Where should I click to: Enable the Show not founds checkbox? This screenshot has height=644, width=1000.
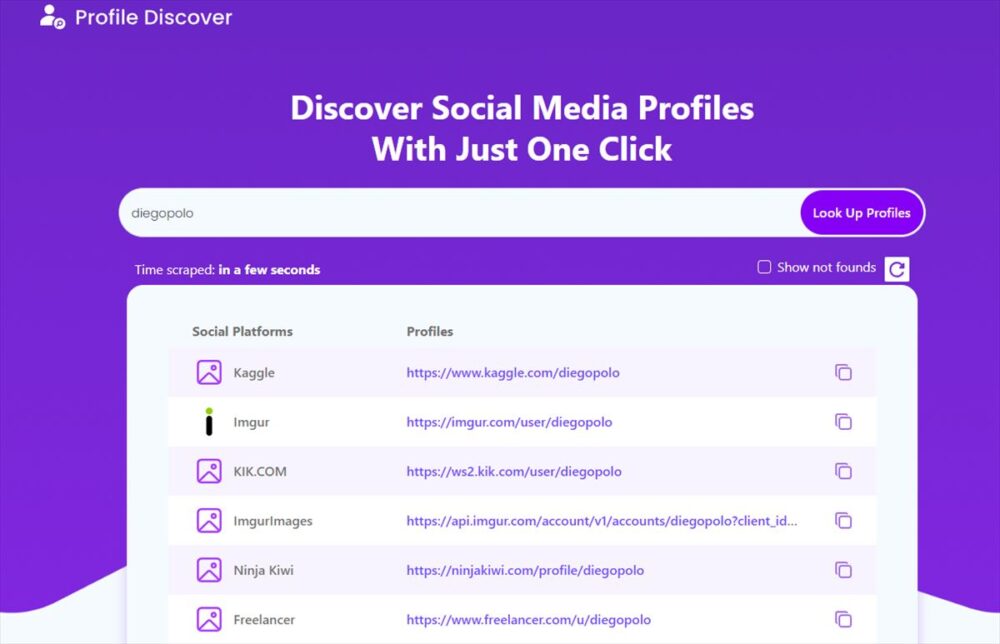764,267
